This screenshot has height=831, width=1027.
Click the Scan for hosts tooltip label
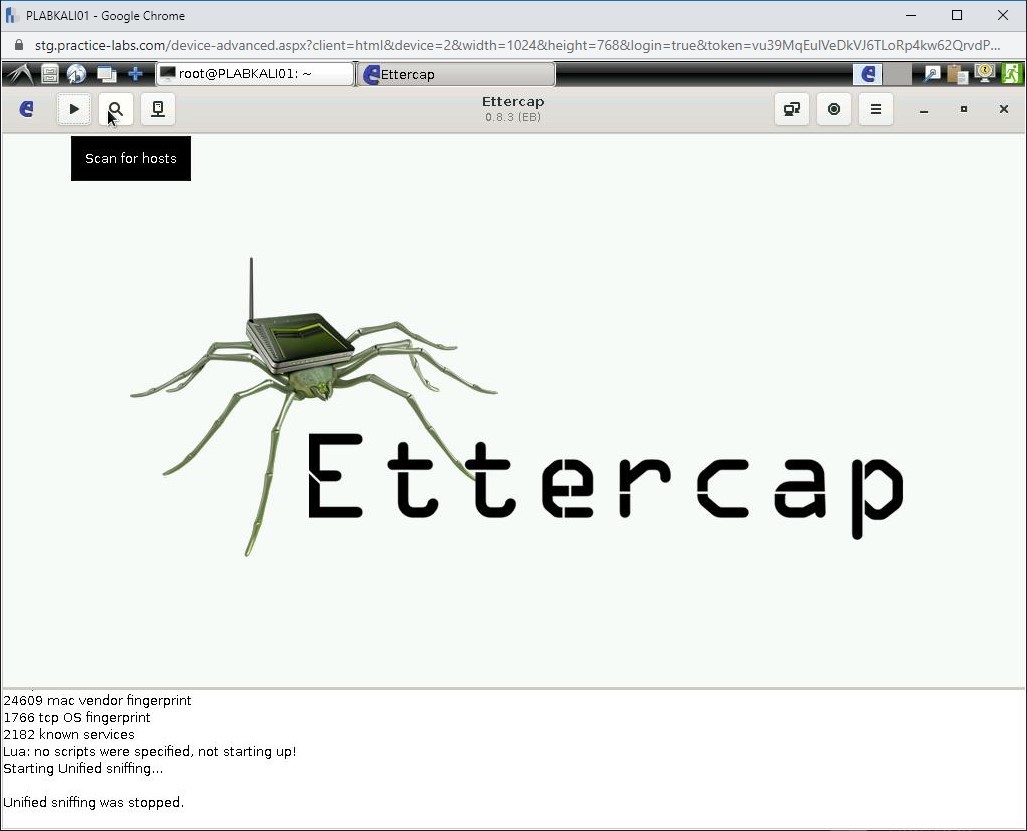coord(130,158)
